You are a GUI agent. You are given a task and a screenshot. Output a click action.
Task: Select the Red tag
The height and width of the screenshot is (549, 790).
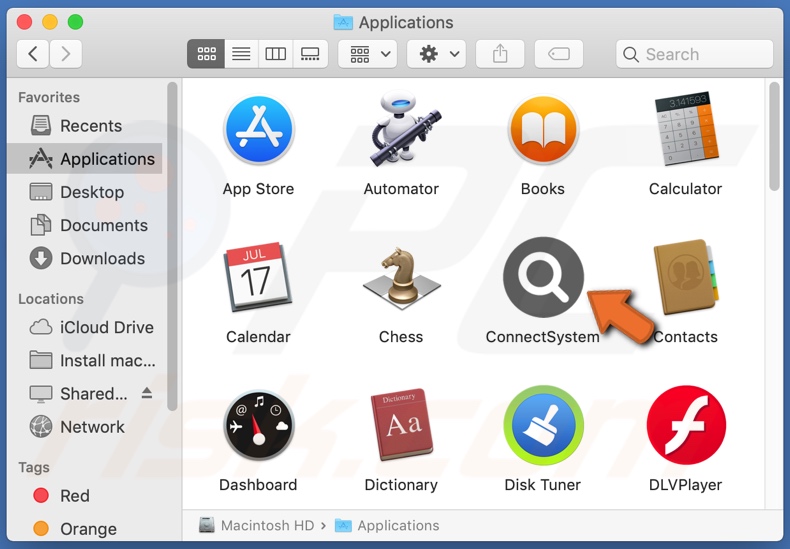[74, 495]
